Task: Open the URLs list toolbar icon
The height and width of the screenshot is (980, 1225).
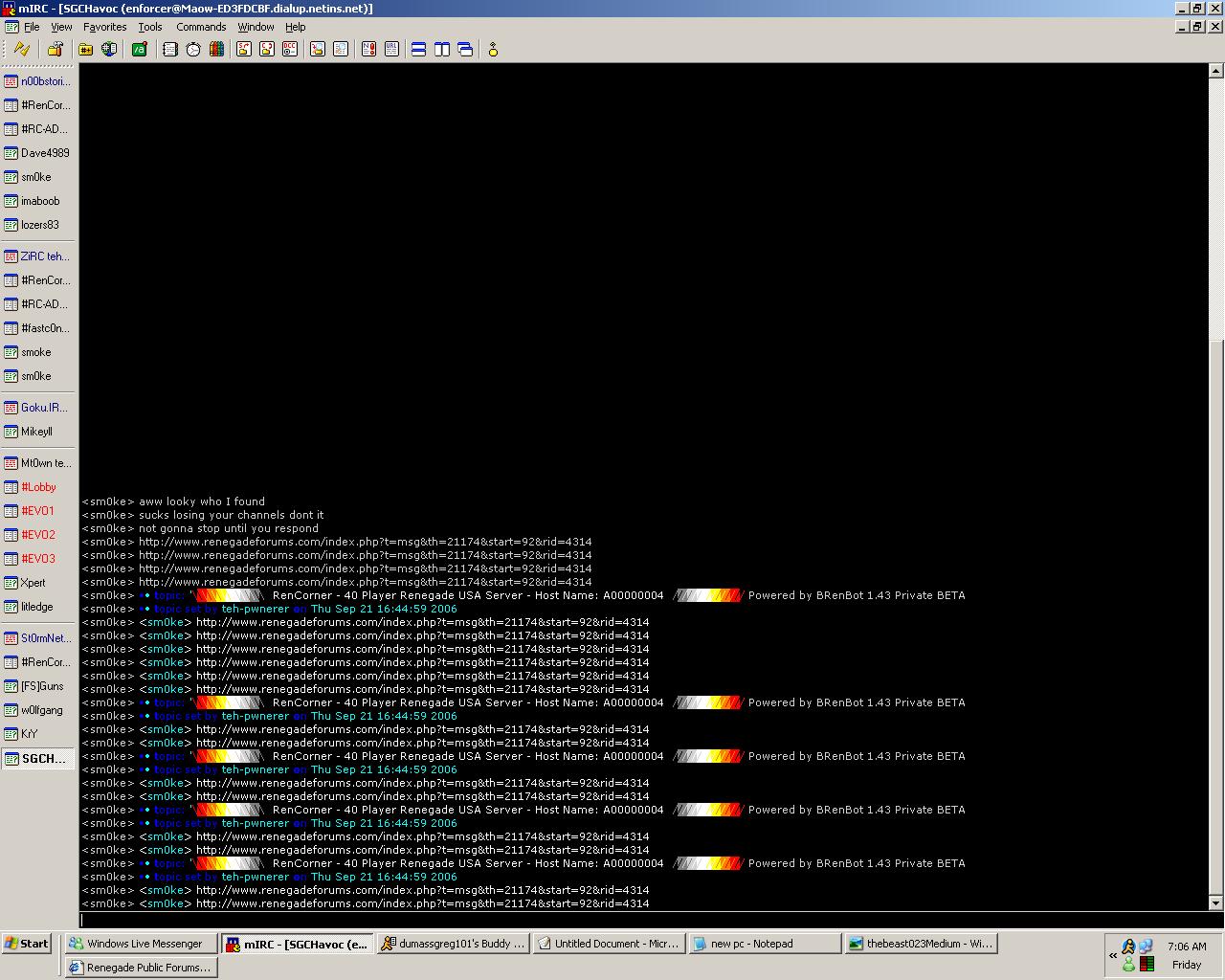Action: point(391,50)
